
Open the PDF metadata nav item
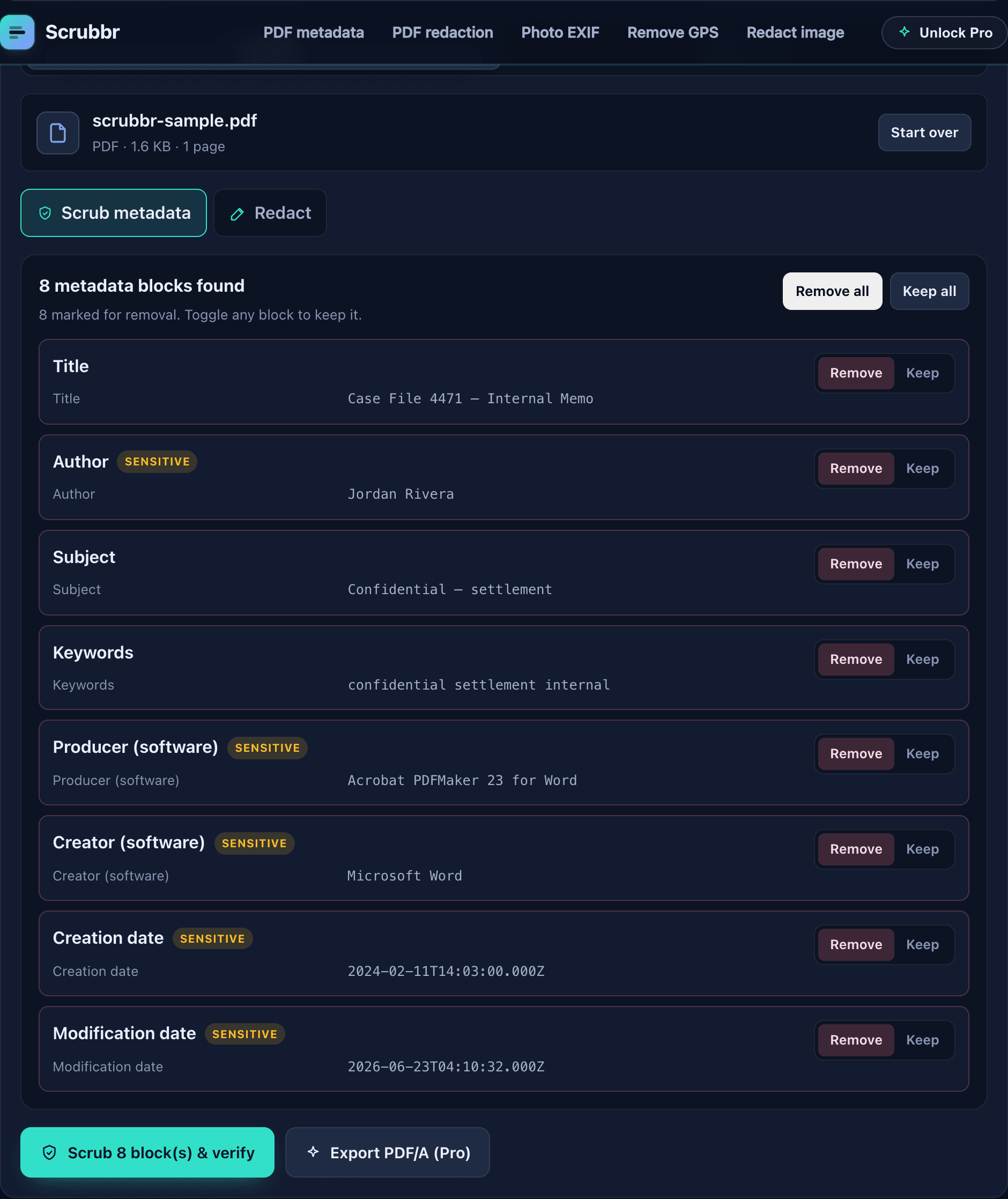coord(313,33)
